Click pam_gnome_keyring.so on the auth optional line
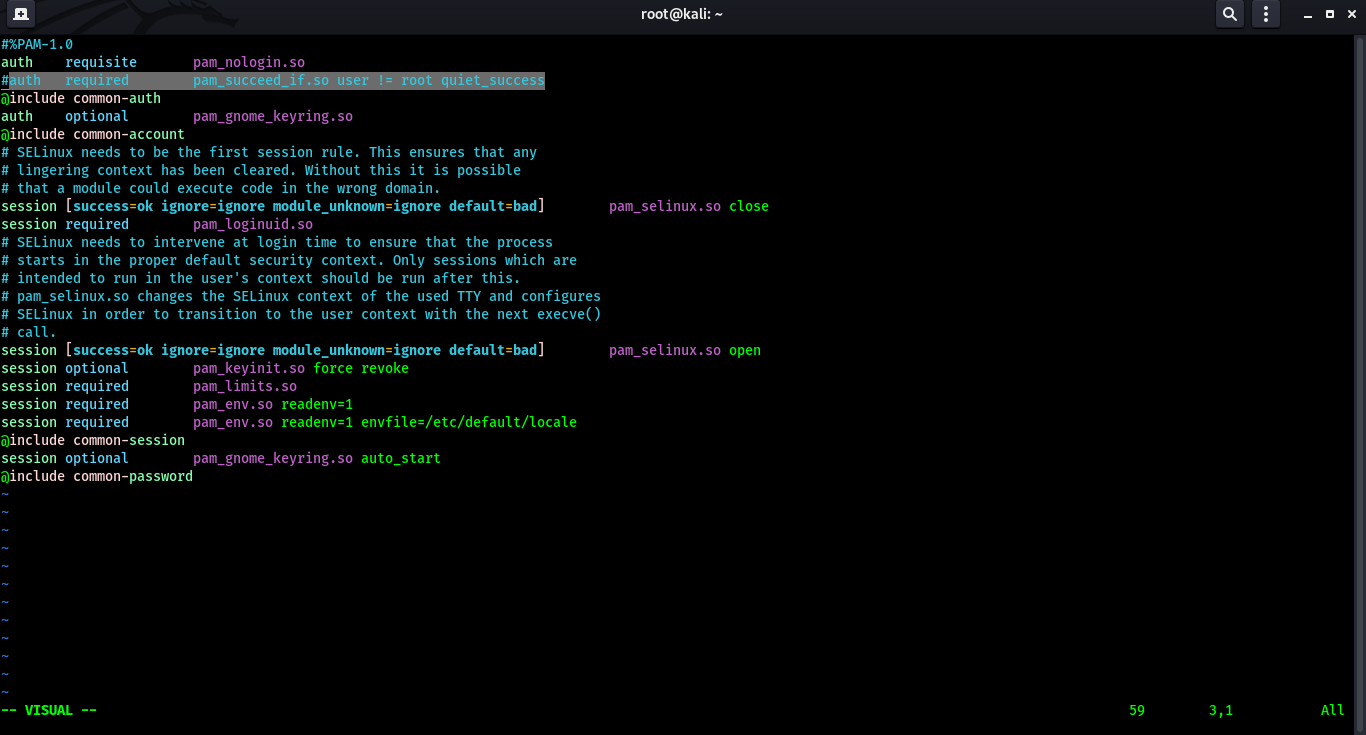This screenshot has width=1366, height=735. coord(273,116)
